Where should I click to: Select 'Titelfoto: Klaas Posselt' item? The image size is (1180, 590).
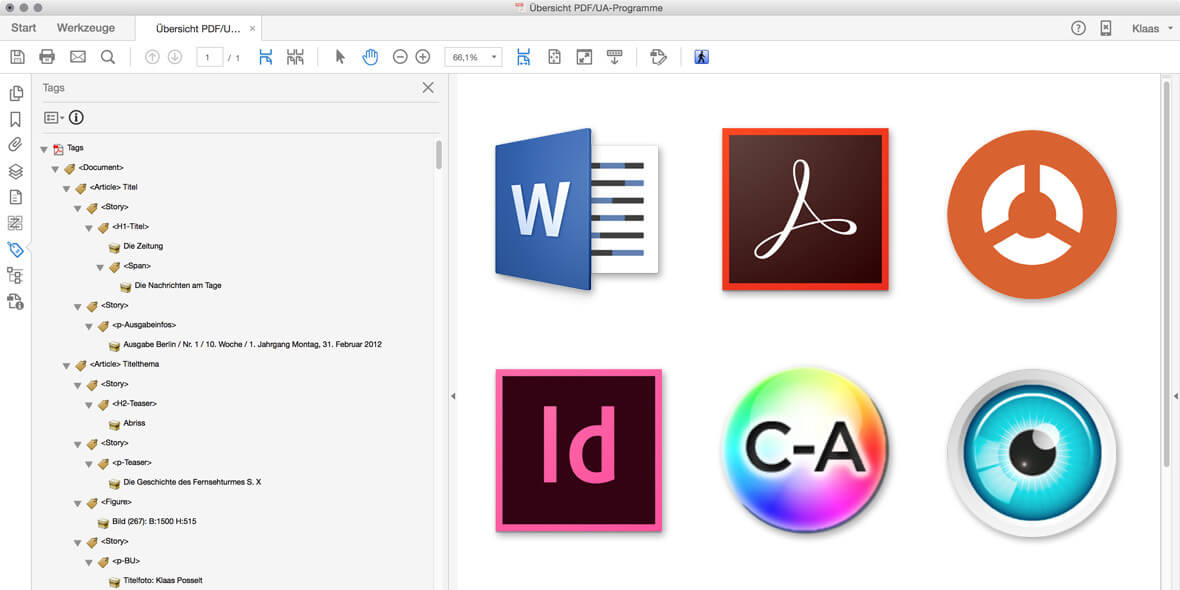coord(163,581)
